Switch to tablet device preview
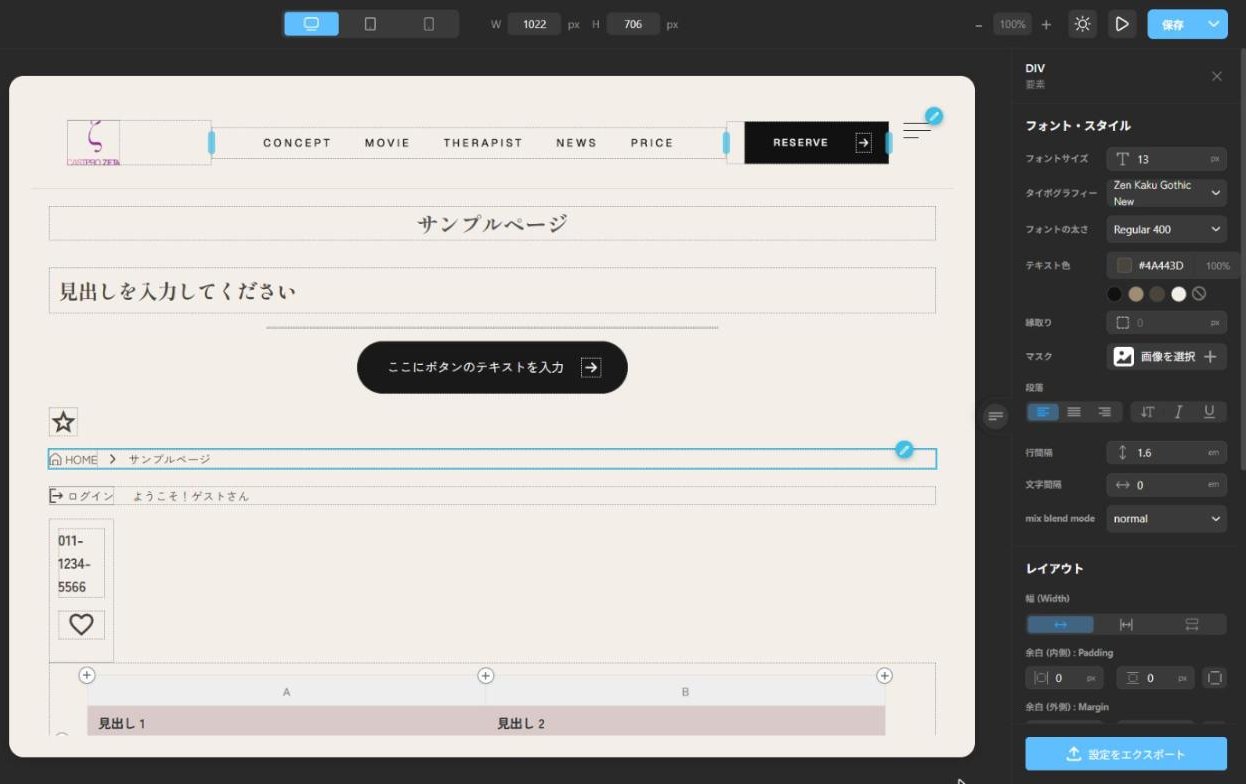Screen dimensions: 1246x784 pos(370,24)
